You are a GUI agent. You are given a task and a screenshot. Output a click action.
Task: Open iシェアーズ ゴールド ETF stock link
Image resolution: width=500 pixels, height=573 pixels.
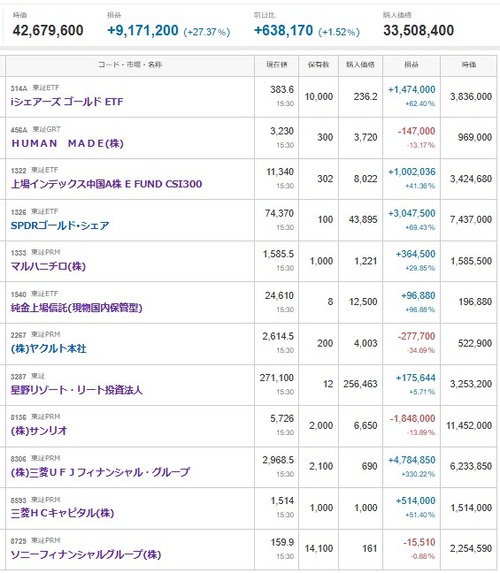(x=67, y=102)
